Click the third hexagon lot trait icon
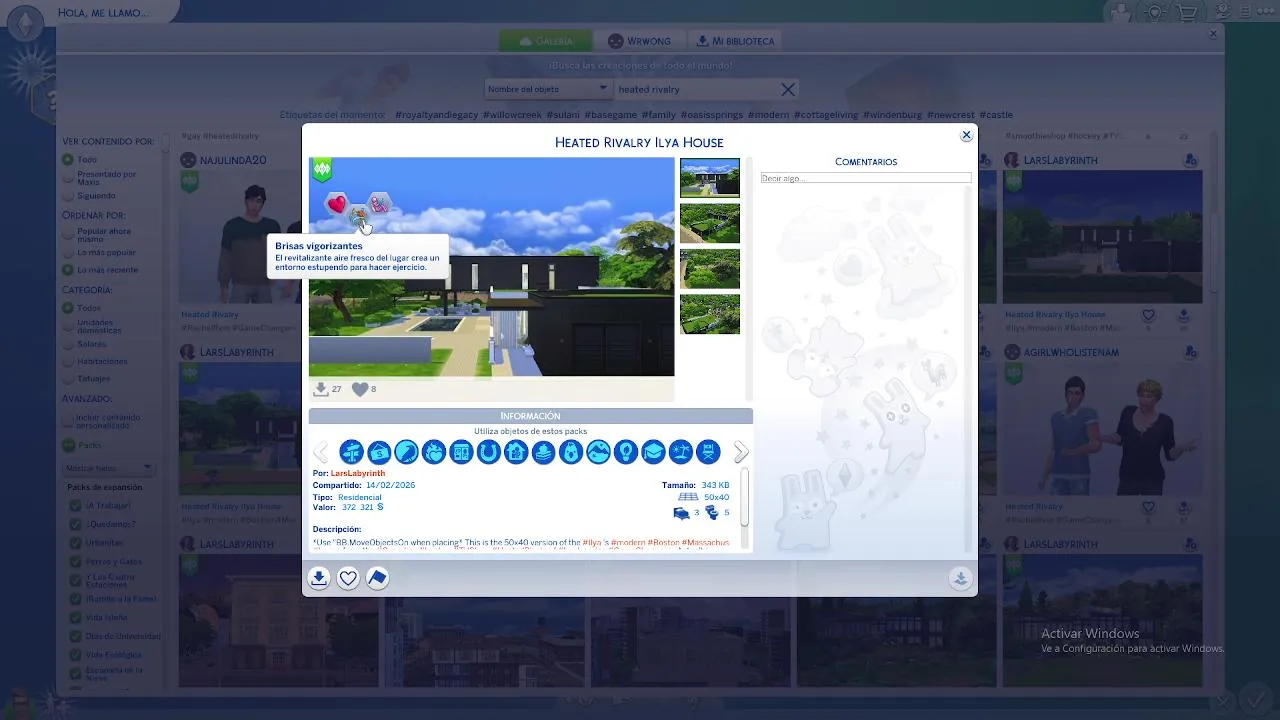This screenshot has width=1280, height=720. [379, 204]
